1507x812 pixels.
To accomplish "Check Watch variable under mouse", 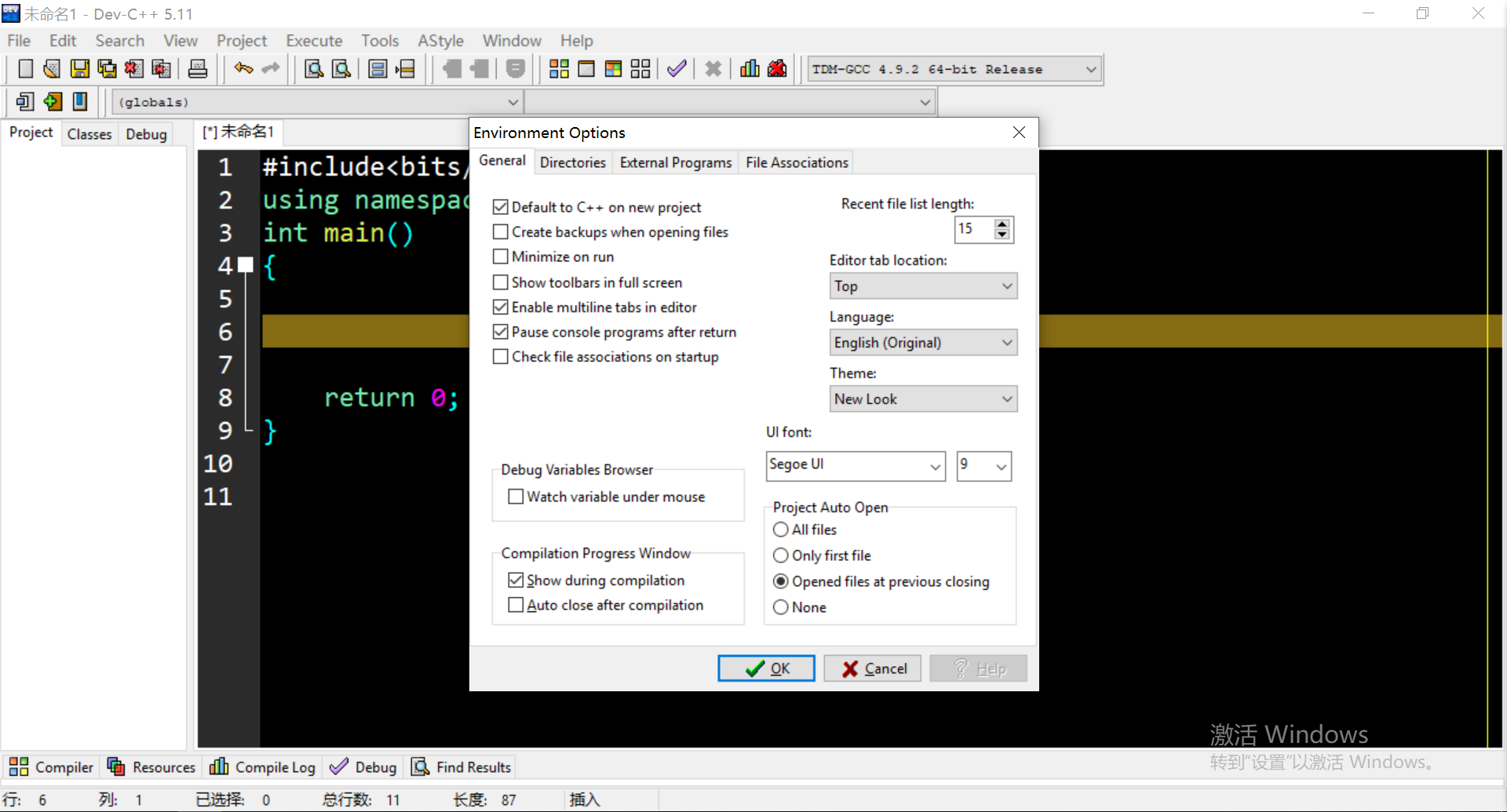I will coord(516,497).
